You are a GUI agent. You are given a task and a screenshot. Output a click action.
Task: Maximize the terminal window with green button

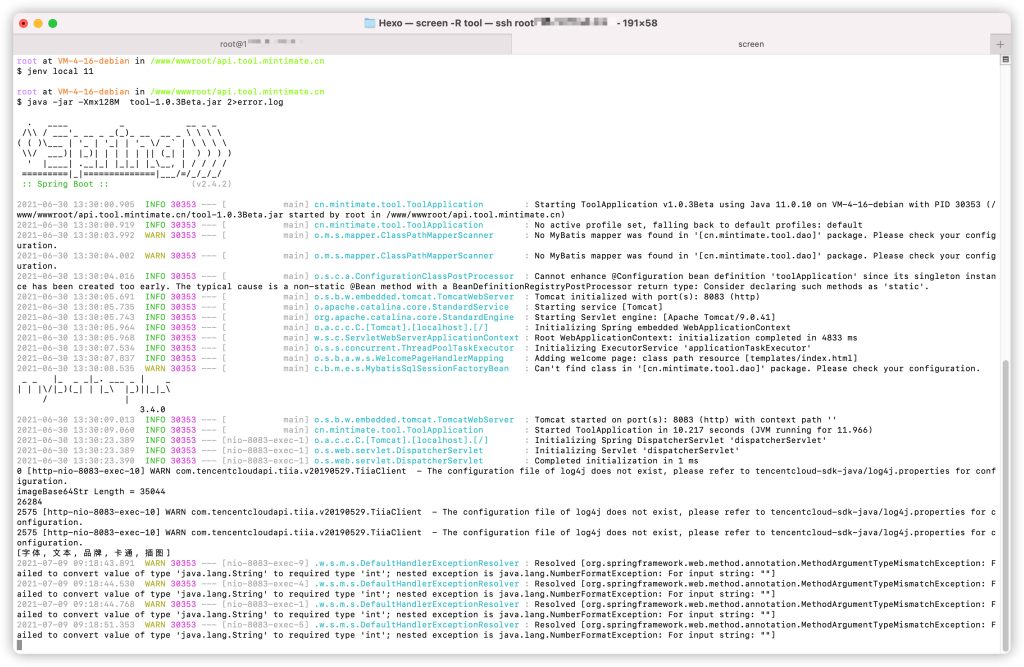click(52, 24)
